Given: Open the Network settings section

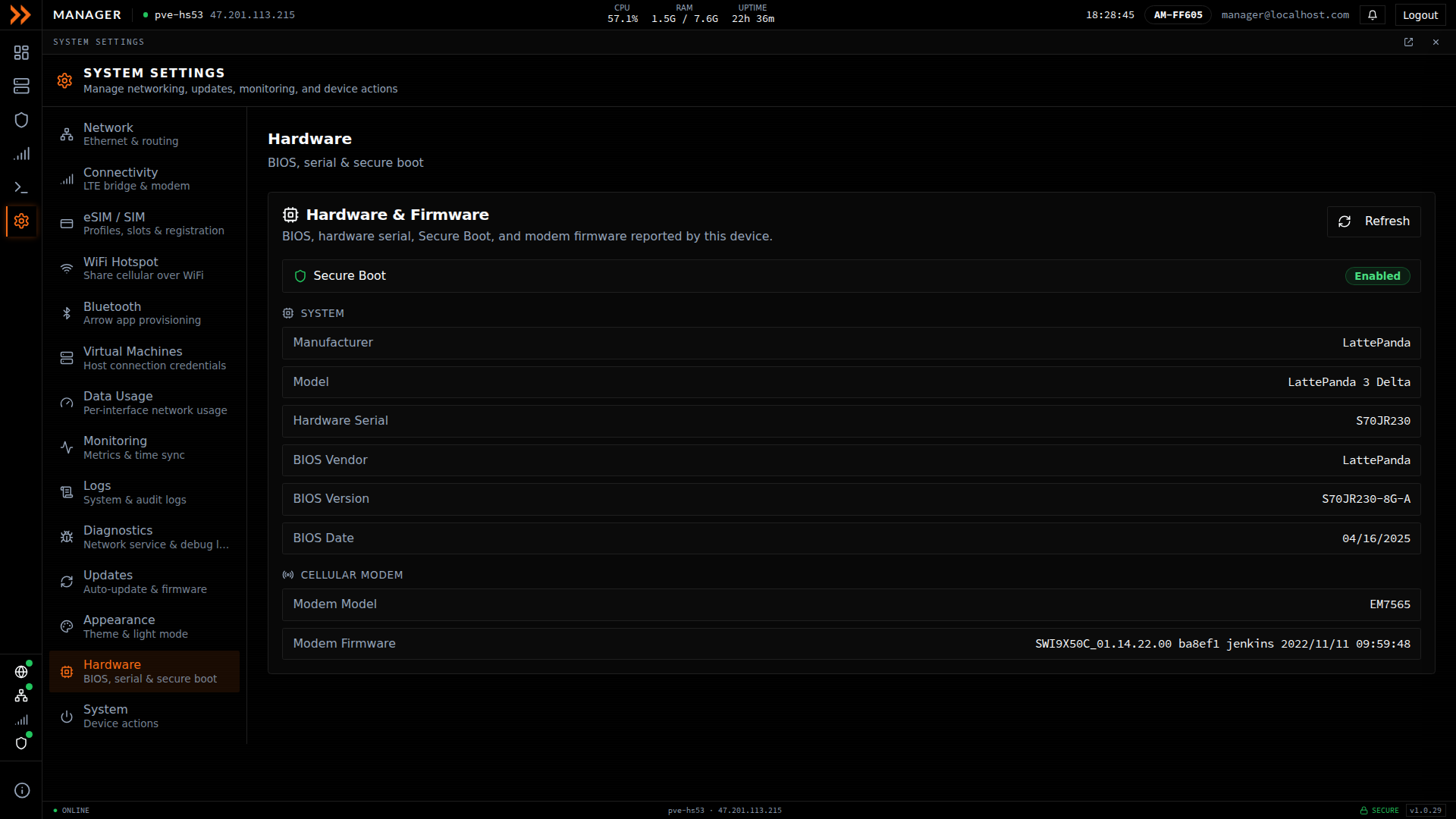Looking at the screenshot, I should click(144, 134).
